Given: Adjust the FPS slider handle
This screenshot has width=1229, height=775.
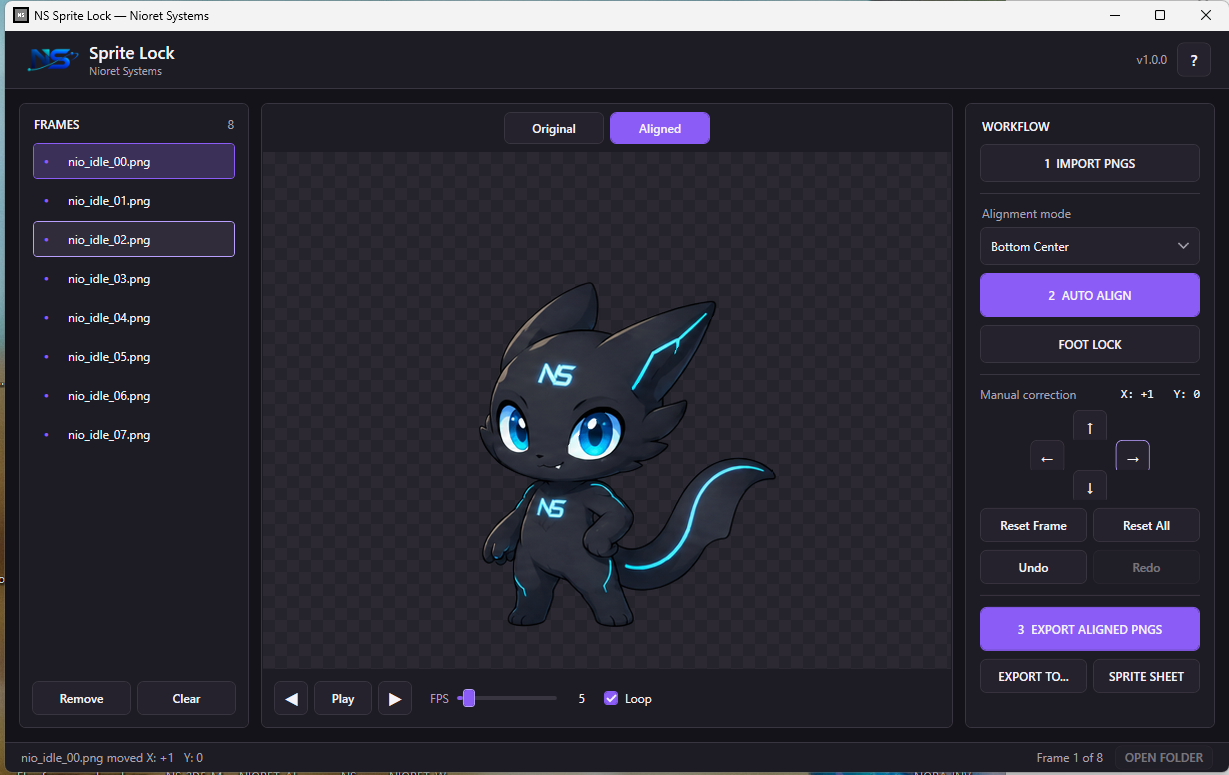Looking at the screenshot, I should tap(468, 698).
